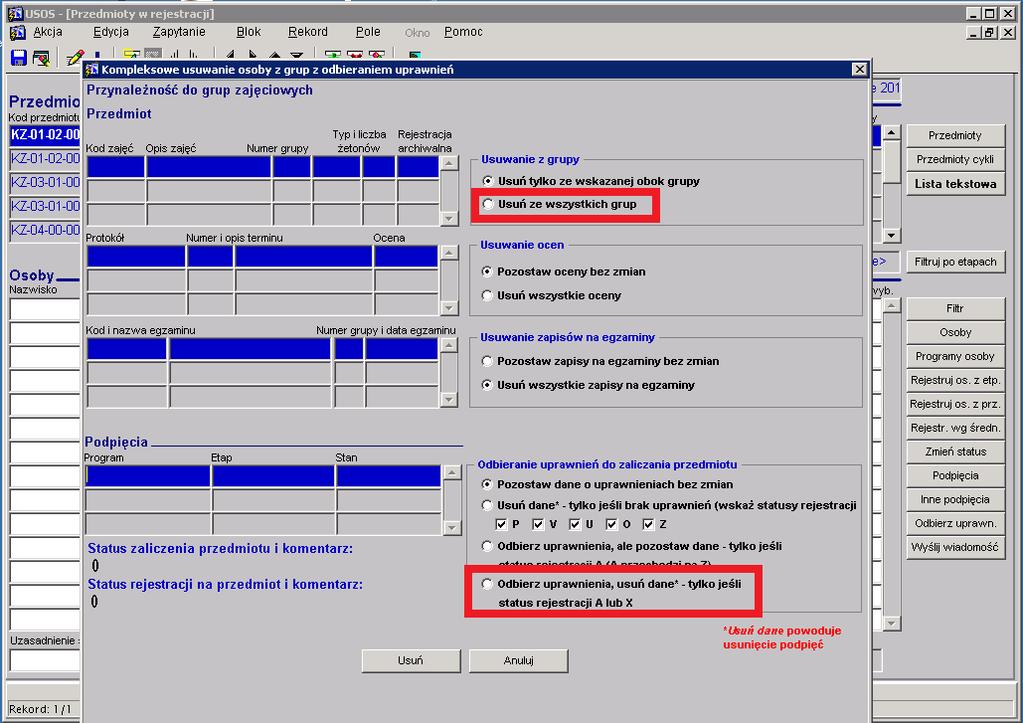Viewport: 1023px width, 723px height.
Task: Click the Zmień status button
Action: pos(955,452)
